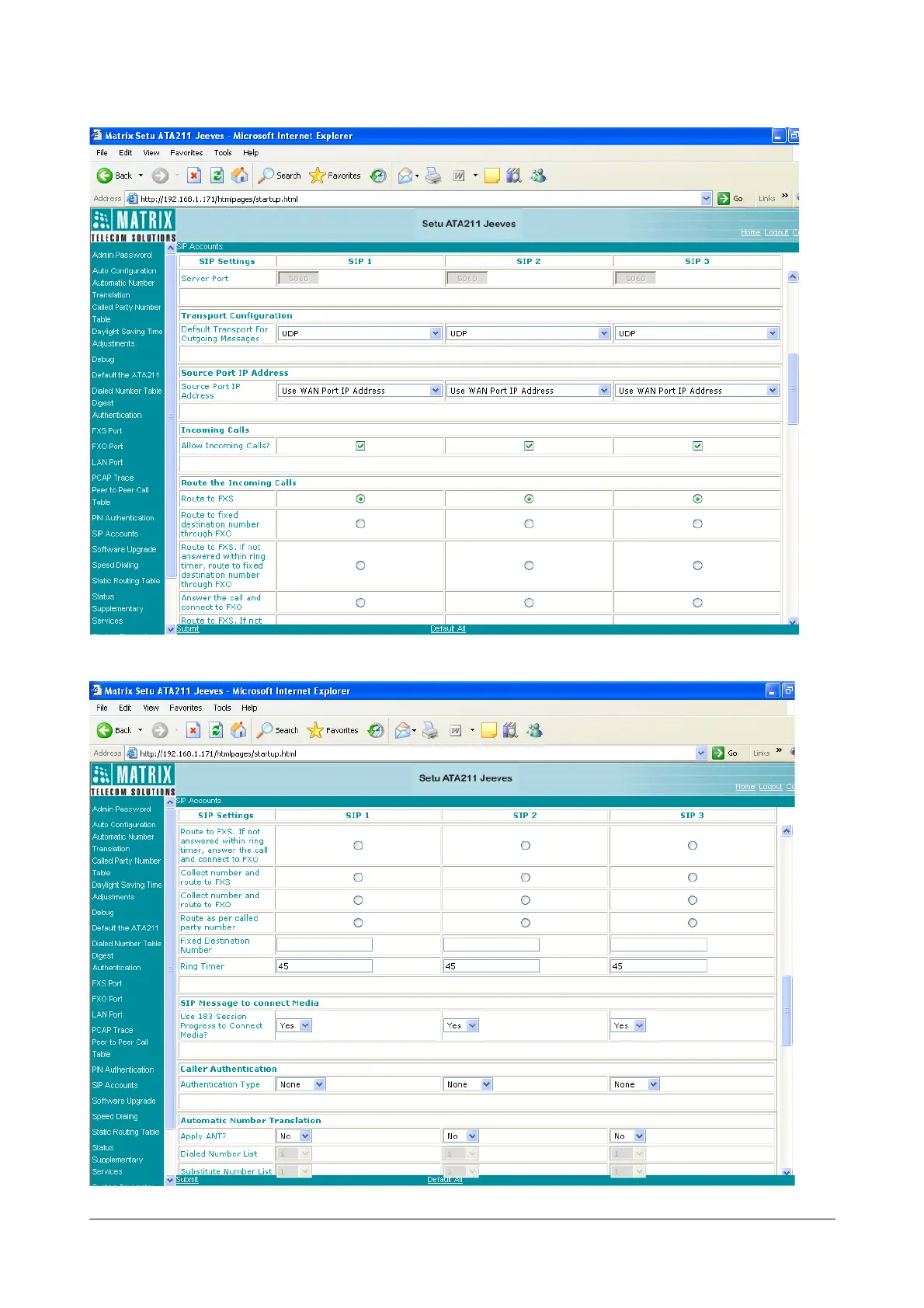Open Source Port IP Address dropdown for SIP 1
Screen dimensions: 924x1308
[360, 391]
